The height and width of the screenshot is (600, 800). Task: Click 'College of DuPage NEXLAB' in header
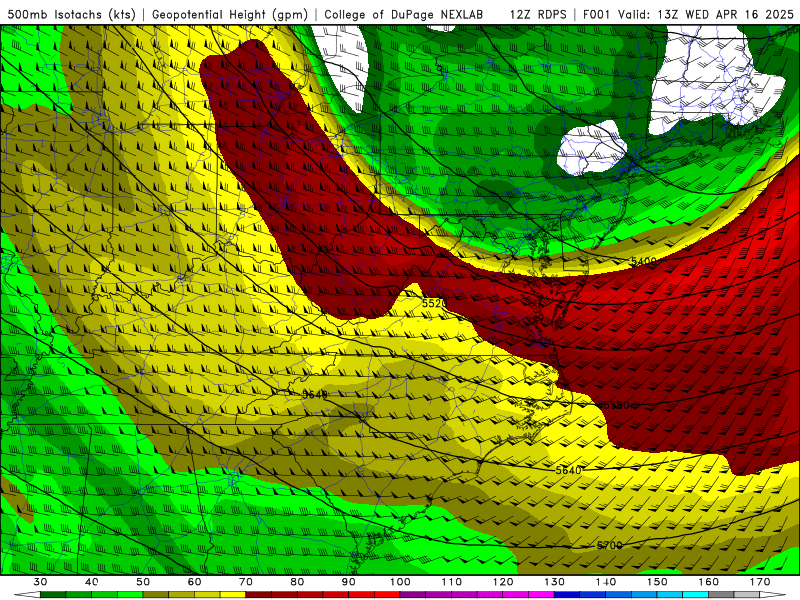point(404,14)
